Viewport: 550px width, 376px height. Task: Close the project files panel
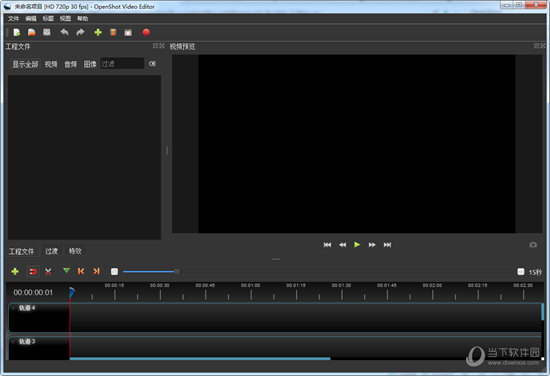pyautogui.click(x=162, y=46)
